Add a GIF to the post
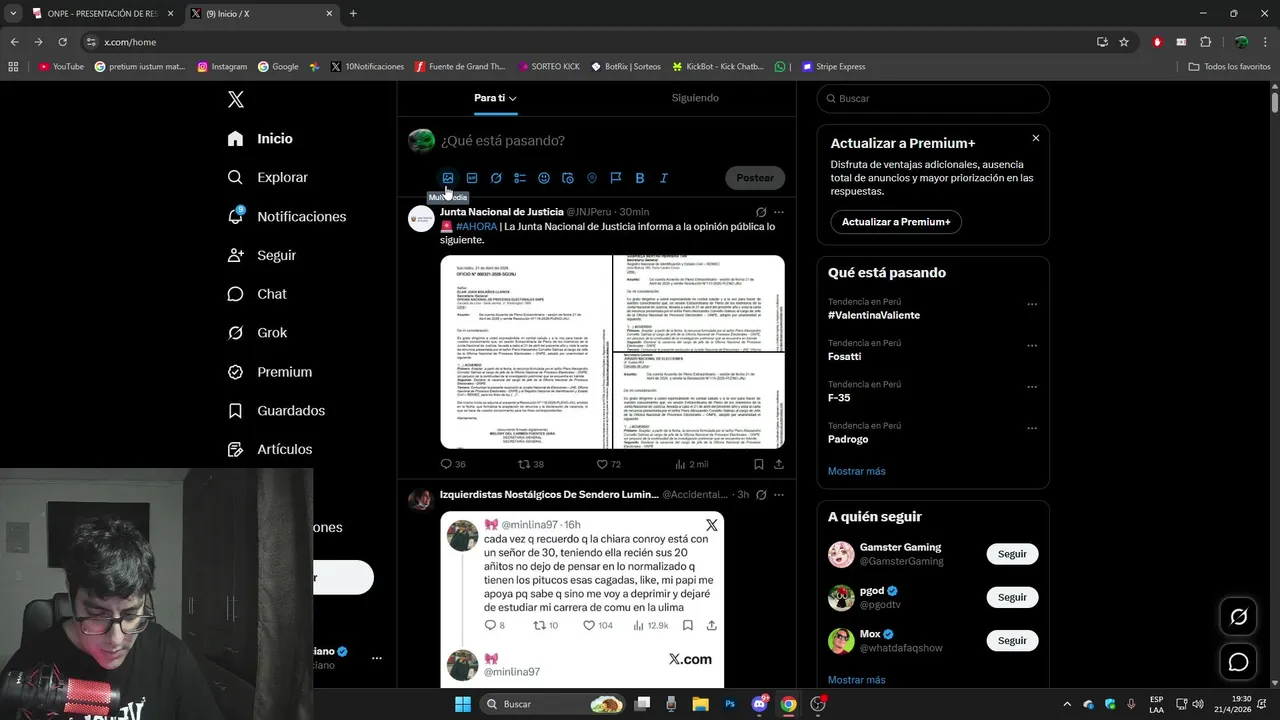Image resolution: width=1280 pixels, height=720 pixels. (472, 178)
